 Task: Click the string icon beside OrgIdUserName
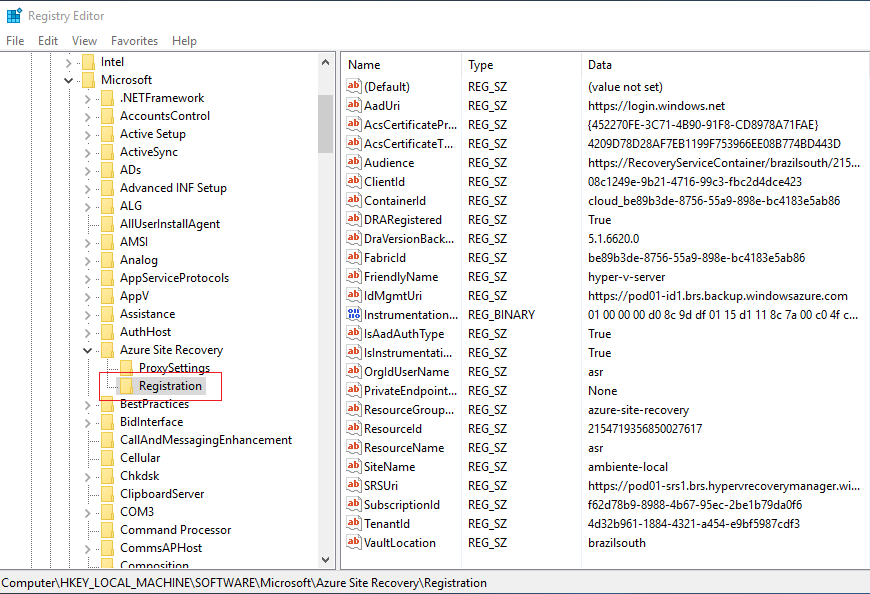click(x=353, y=371)
